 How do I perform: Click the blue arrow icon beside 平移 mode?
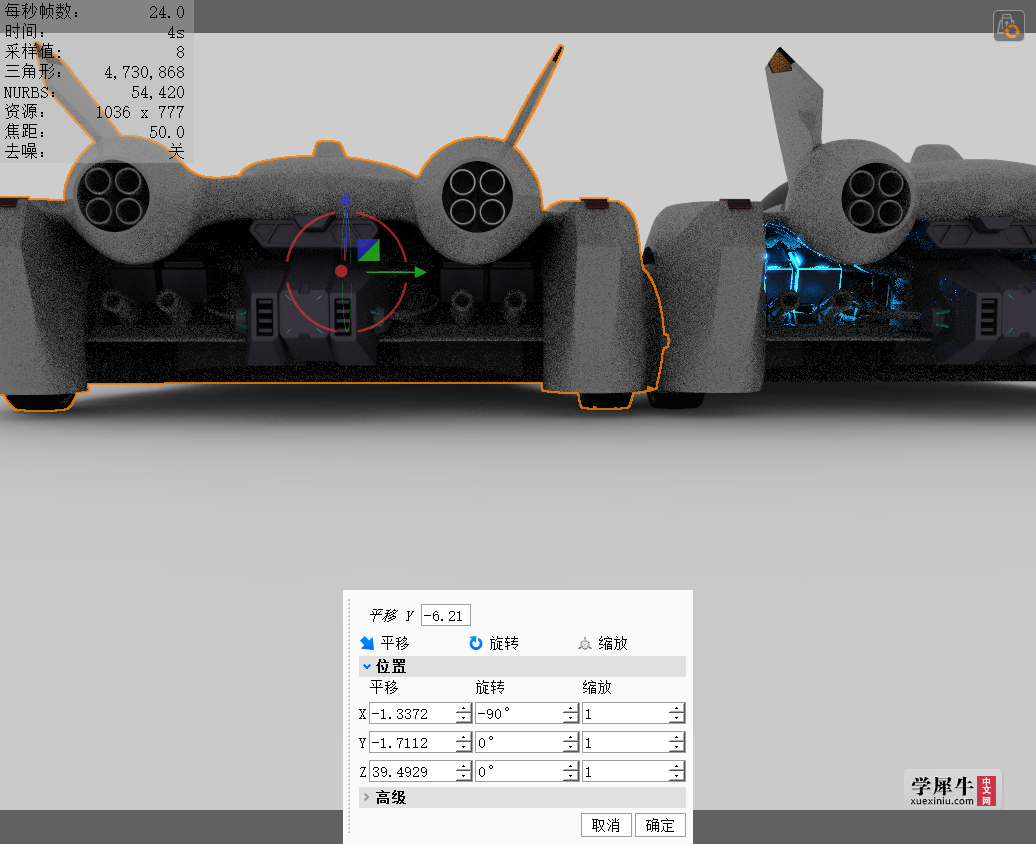(367, 643)
